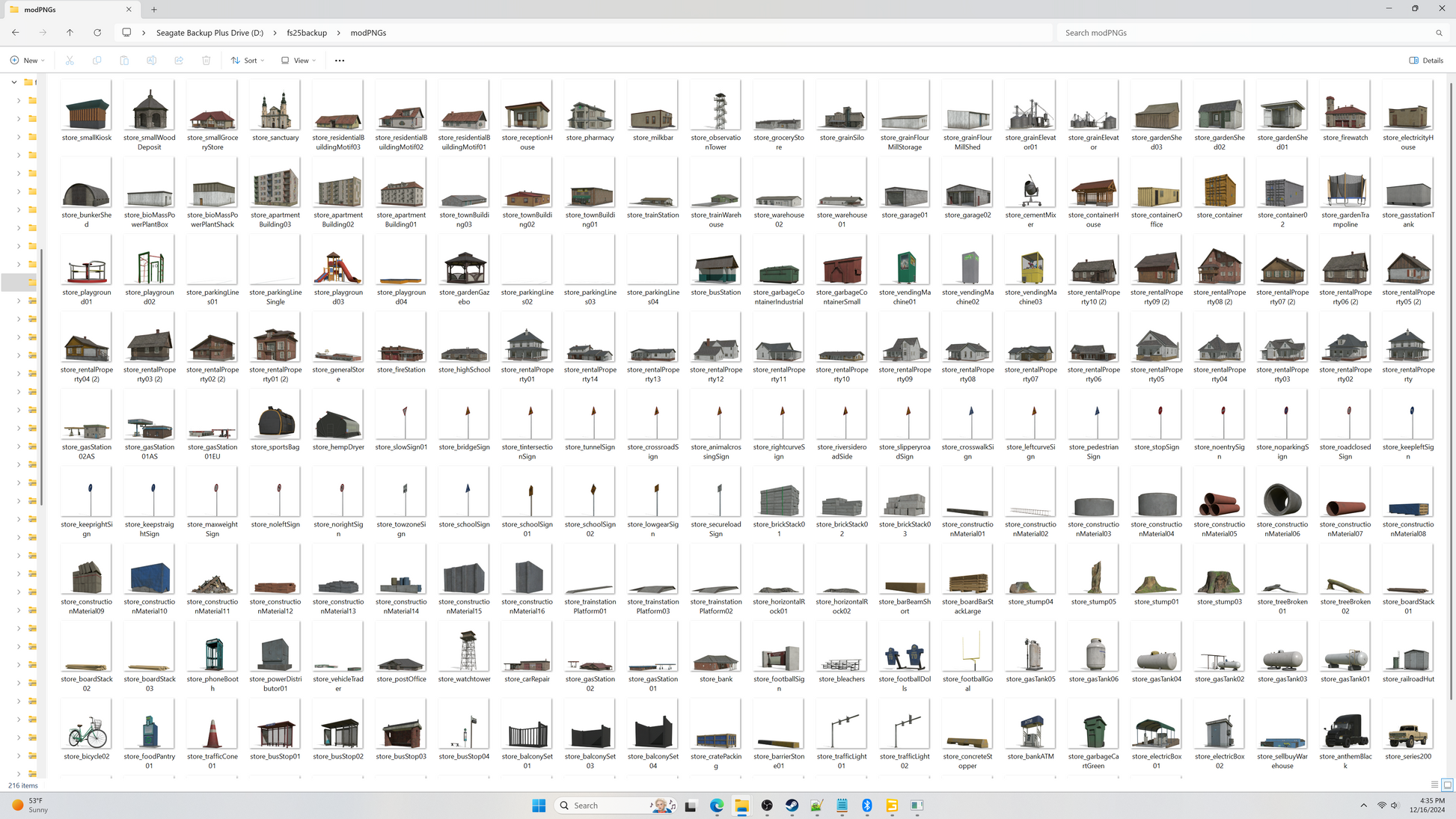The image size is (1456, 819).
Task: Switch to large thumbnails view in status bar
Action: (1447, 785)
